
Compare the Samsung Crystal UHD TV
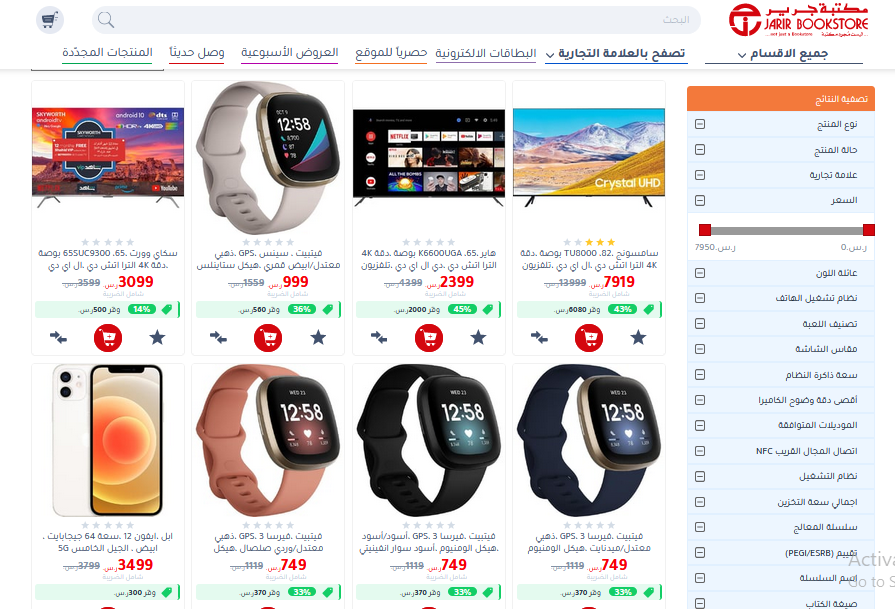coord(539,337)
